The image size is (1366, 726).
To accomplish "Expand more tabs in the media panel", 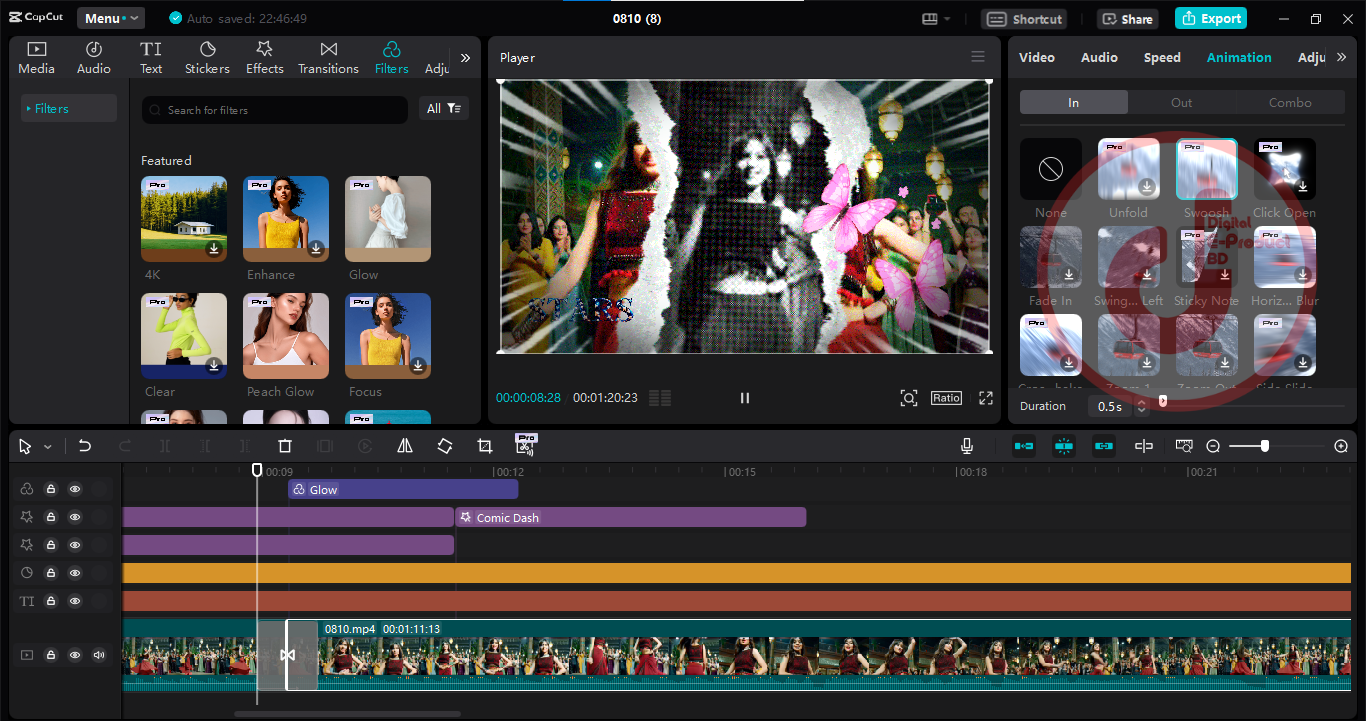I will tap(465, 58).
